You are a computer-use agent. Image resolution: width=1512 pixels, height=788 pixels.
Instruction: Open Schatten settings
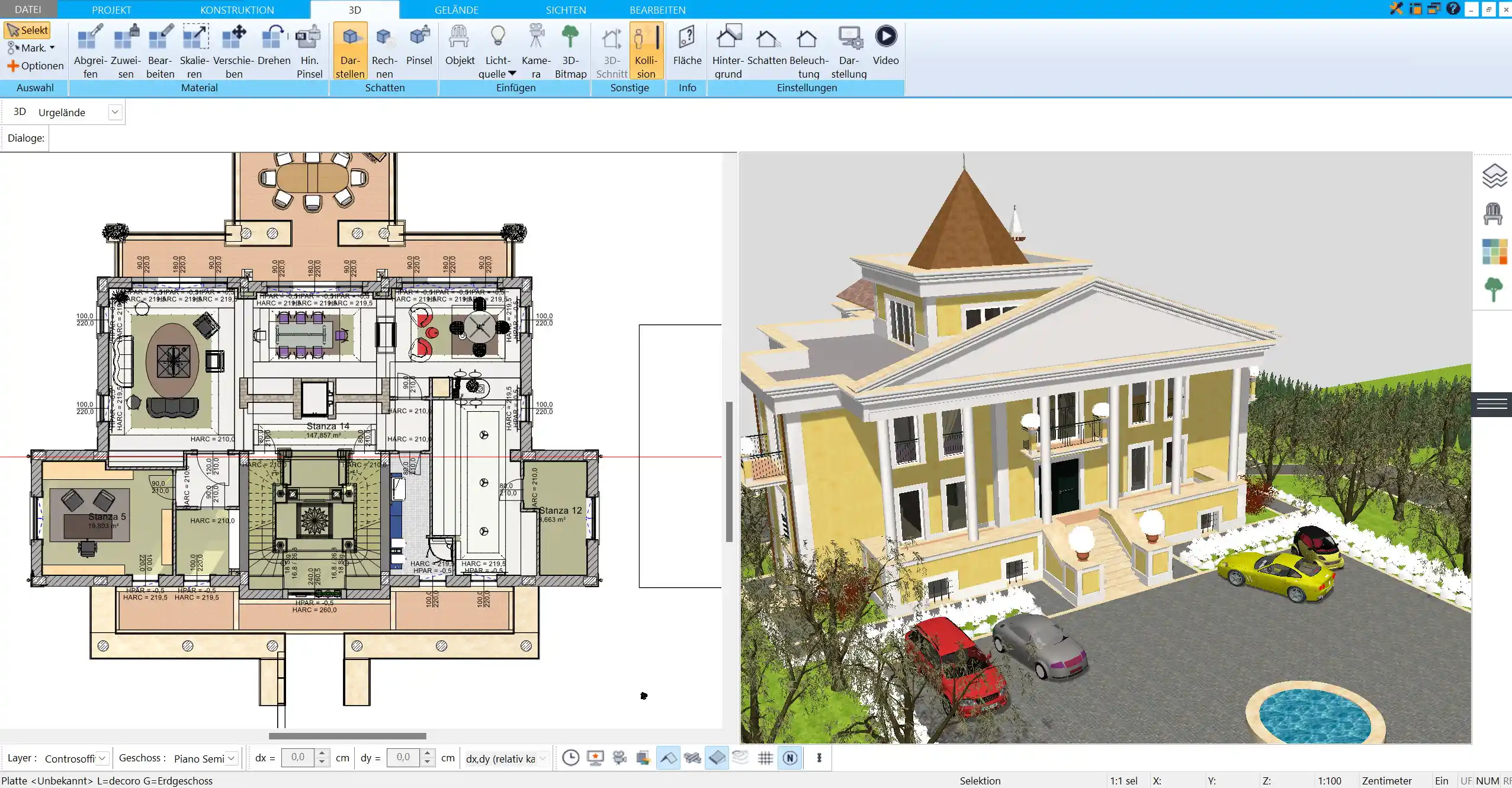[x=767, y=45]
